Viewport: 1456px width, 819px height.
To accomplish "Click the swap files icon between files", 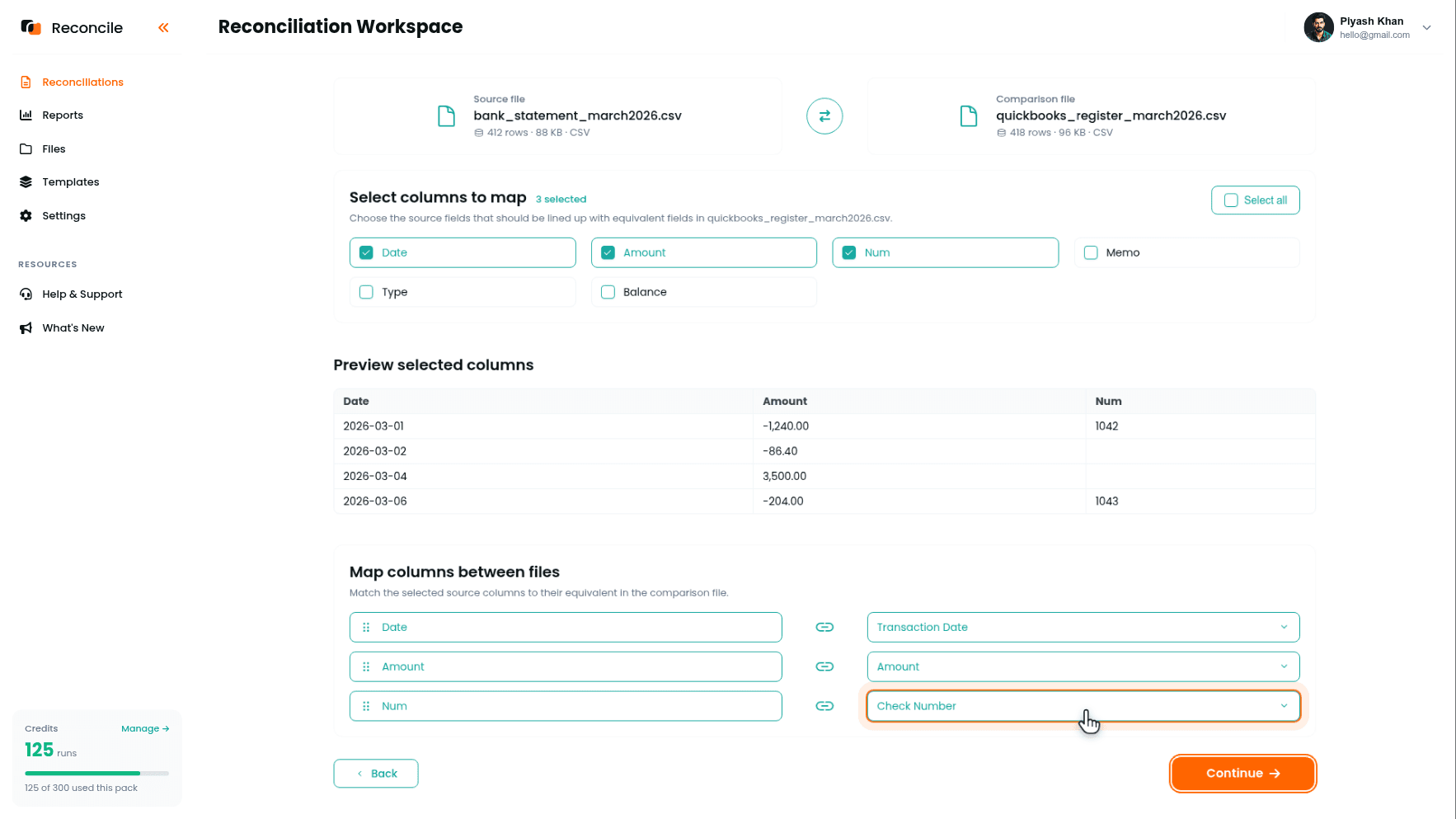I will pyautogui.click(x=824, y=116).
